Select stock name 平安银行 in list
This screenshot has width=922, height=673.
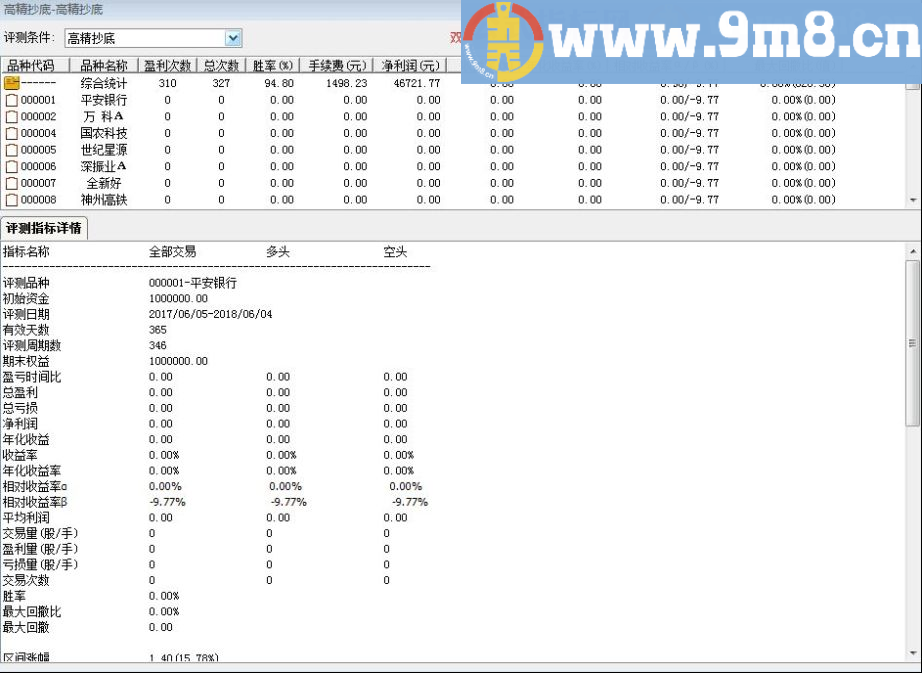(x=103, y=100)
